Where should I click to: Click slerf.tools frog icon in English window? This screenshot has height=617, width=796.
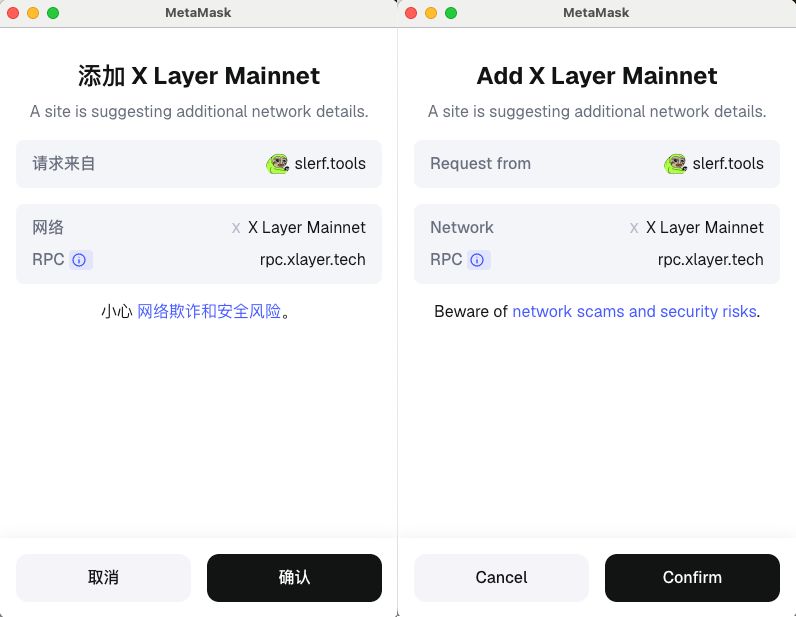675,164
